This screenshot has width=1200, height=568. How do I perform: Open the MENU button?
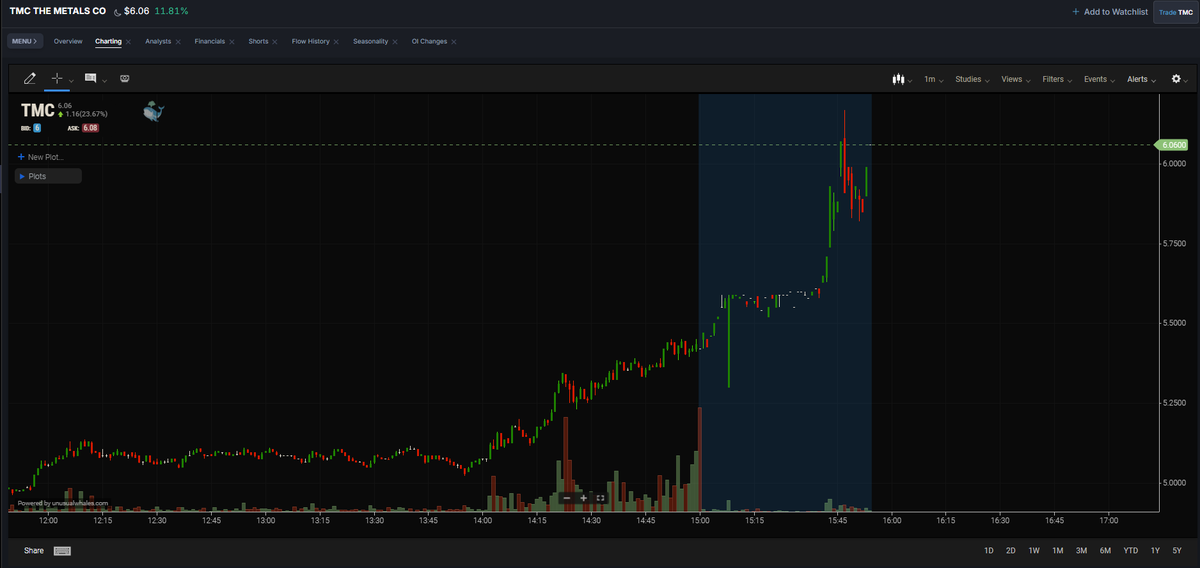click(24, 41)
